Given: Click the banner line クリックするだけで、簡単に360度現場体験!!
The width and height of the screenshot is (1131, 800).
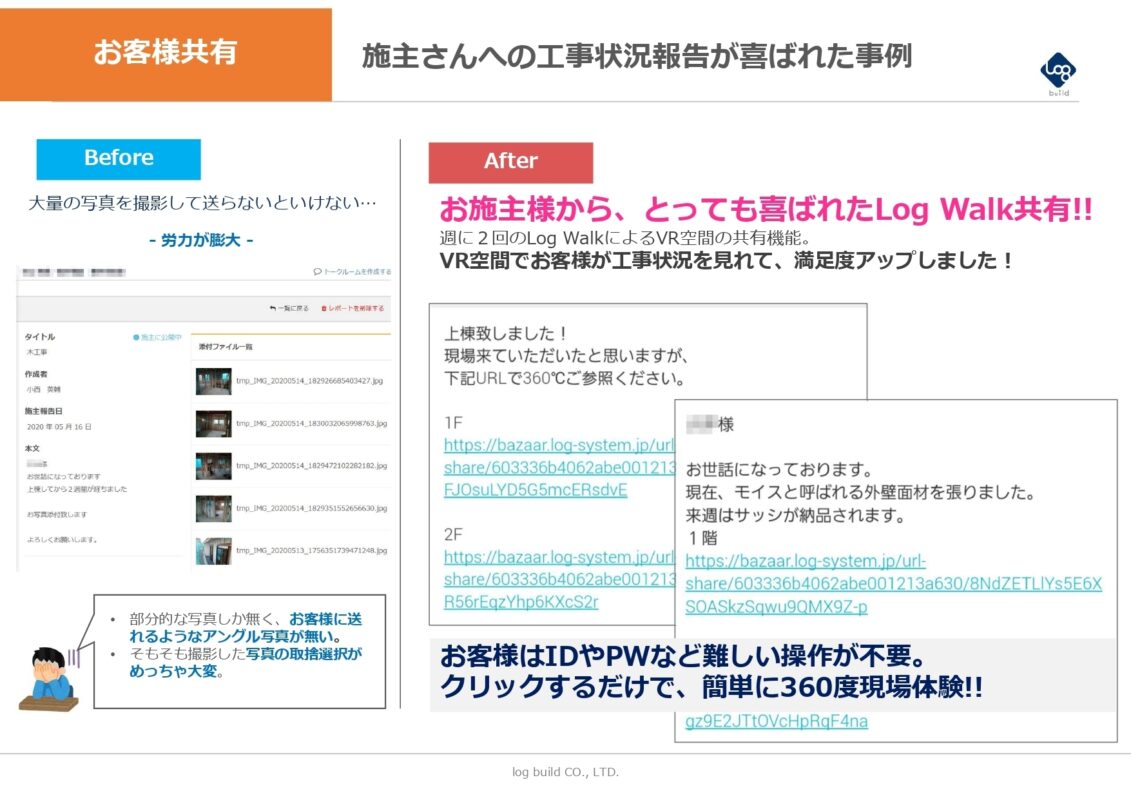Looking at the screenshot, I should [x=711, y=686].
